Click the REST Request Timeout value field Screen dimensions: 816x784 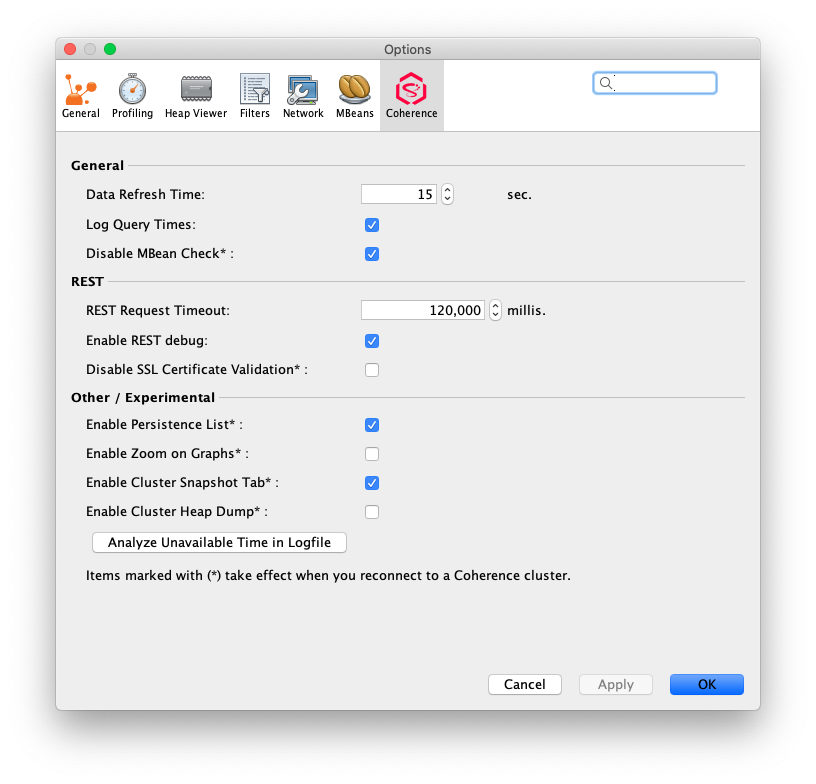tap(423, 310)
